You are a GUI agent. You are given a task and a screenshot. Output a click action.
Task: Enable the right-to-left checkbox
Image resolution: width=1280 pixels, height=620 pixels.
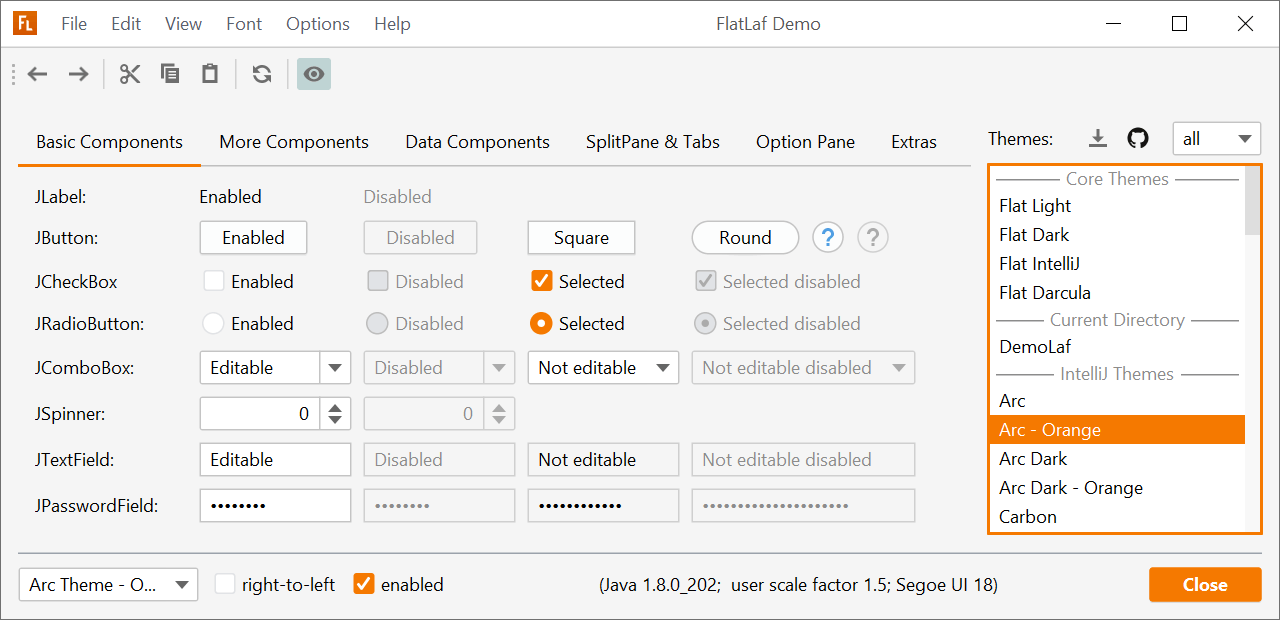tap(226, 584)
